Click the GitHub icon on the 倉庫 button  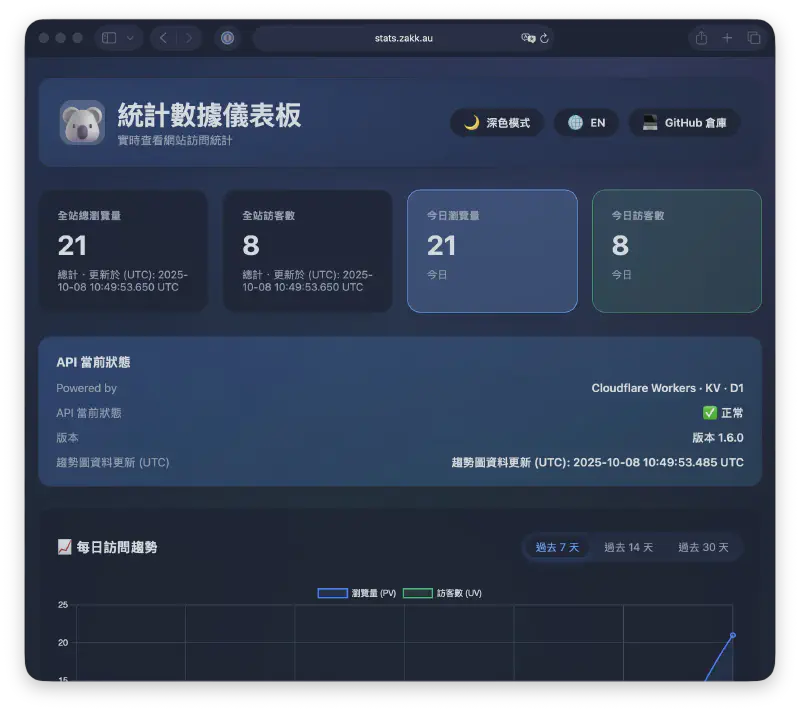click(648, 123)
